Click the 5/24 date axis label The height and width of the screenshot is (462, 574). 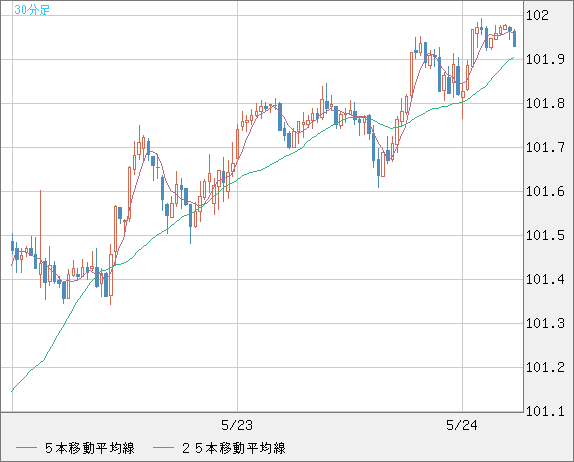[x=462, y=425]
